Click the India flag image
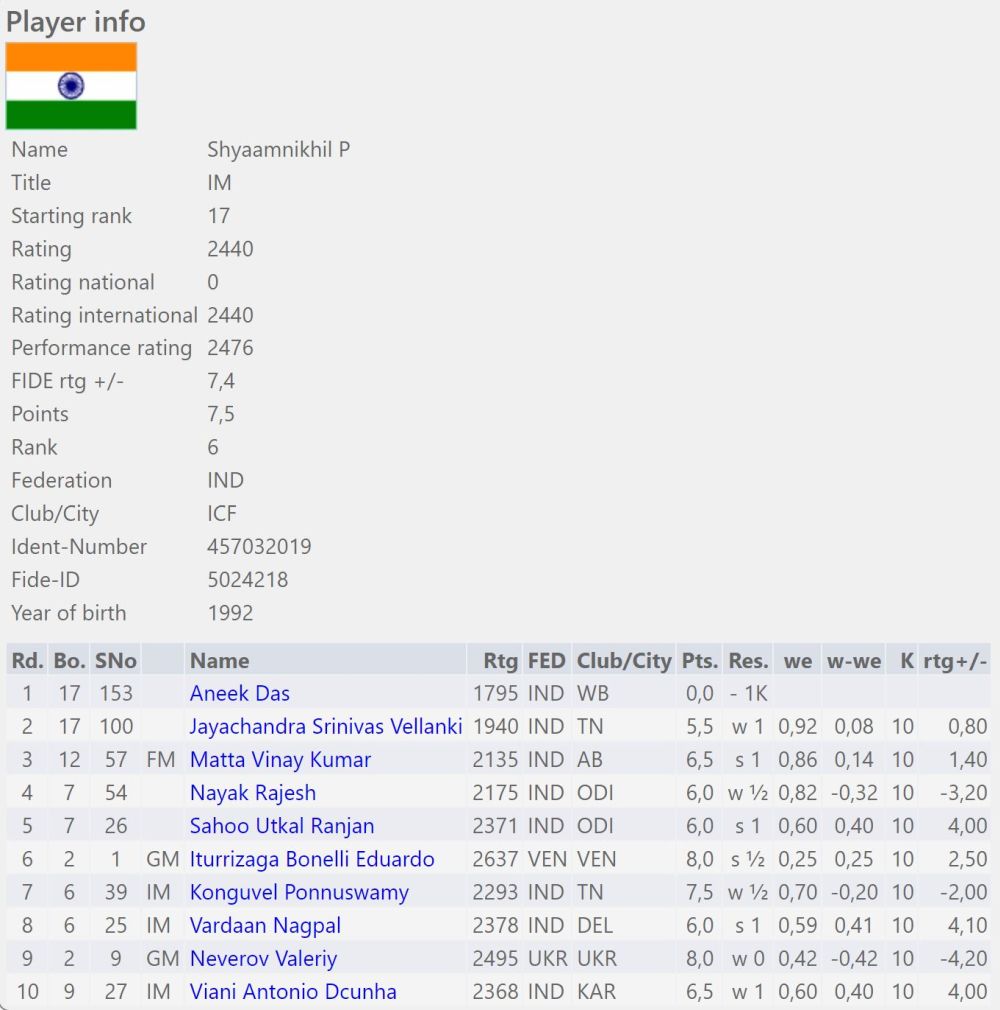The height and width of the screenshot is (1010, 1000). [71, 86]
